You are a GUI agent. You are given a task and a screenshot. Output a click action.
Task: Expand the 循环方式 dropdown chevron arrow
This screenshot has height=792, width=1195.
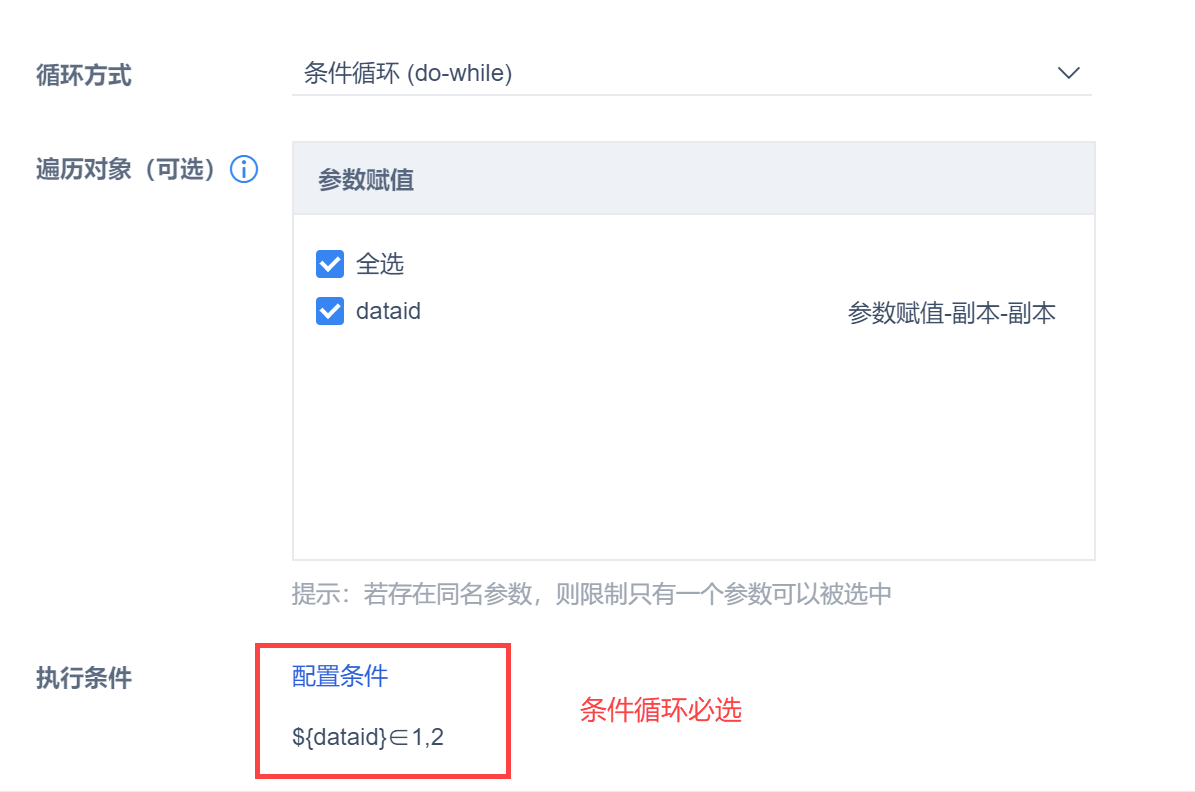pyautogui.click(x=1069, y=73)
